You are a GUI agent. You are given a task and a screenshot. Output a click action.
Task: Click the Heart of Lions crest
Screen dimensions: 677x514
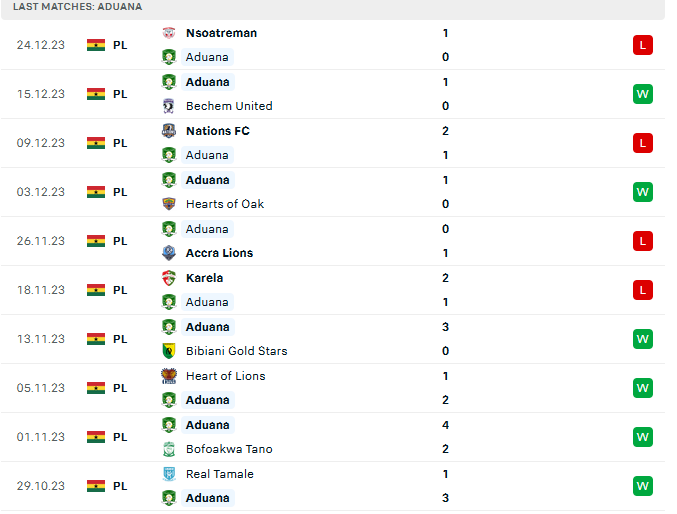(169, 376)
